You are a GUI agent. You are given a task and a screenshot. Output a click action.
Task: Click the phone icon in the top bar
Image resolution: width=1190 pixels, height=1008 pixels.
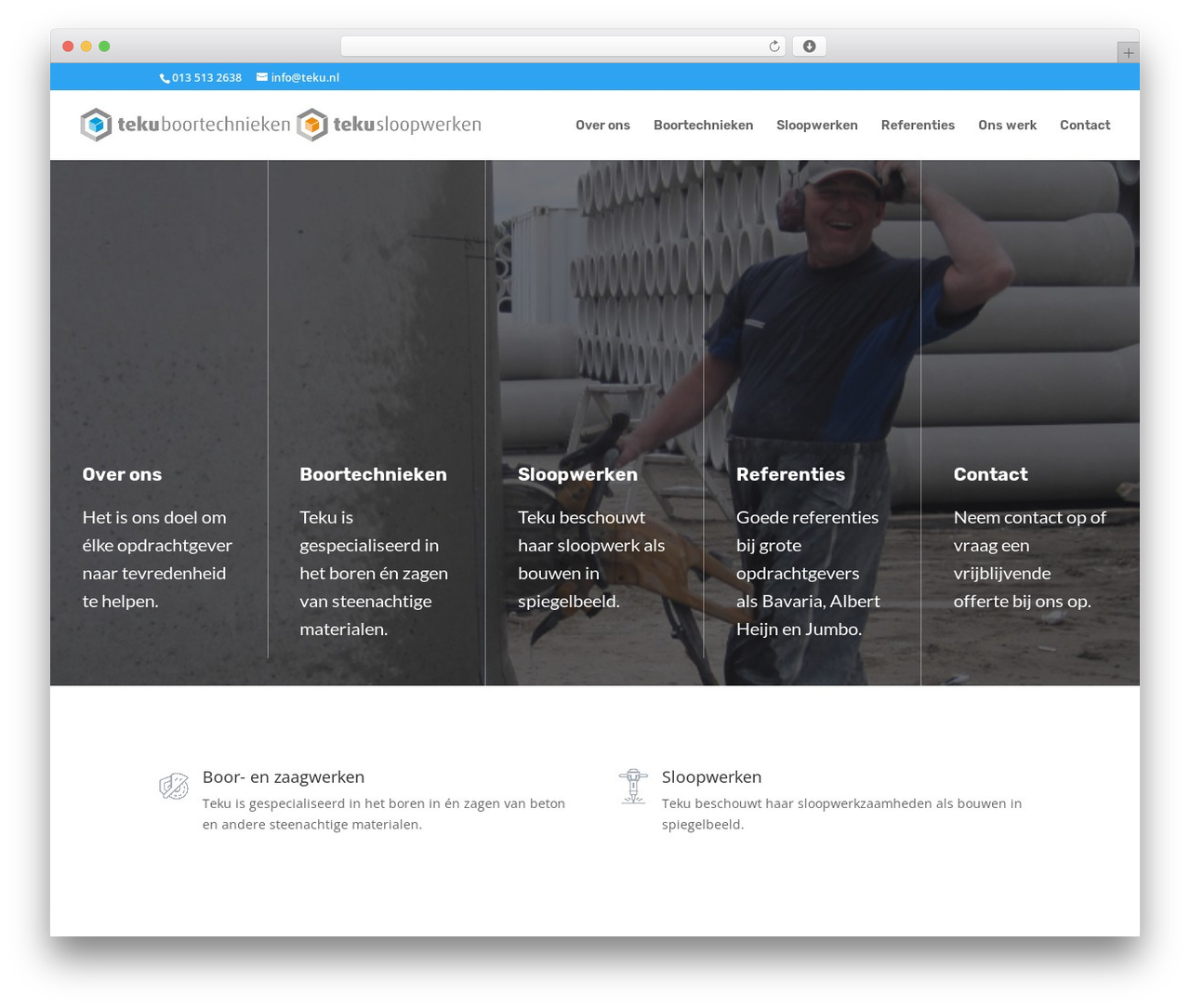165,78
